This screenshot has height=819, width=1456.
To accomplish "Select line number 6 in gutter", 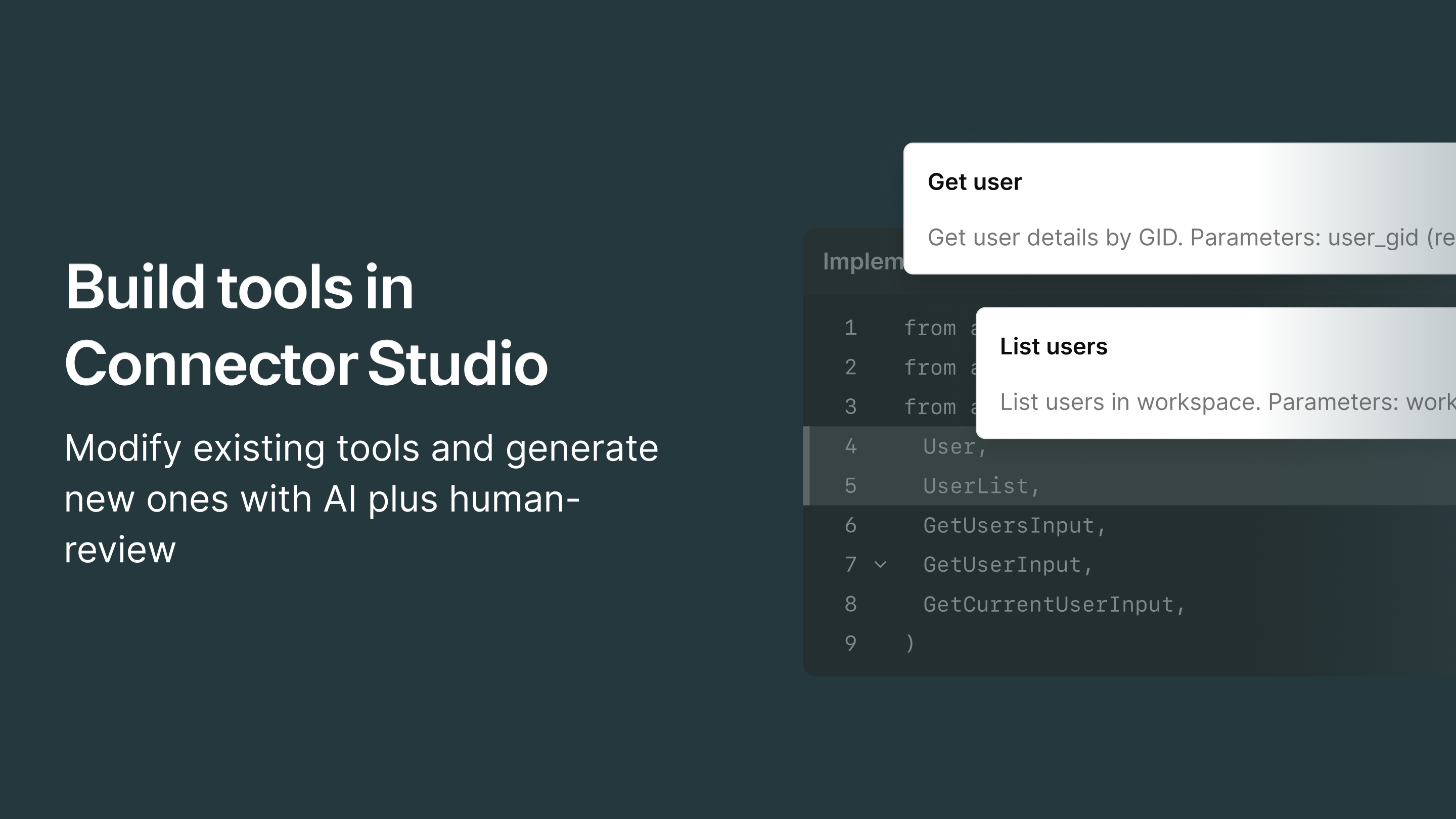I will tap(850, 526).
